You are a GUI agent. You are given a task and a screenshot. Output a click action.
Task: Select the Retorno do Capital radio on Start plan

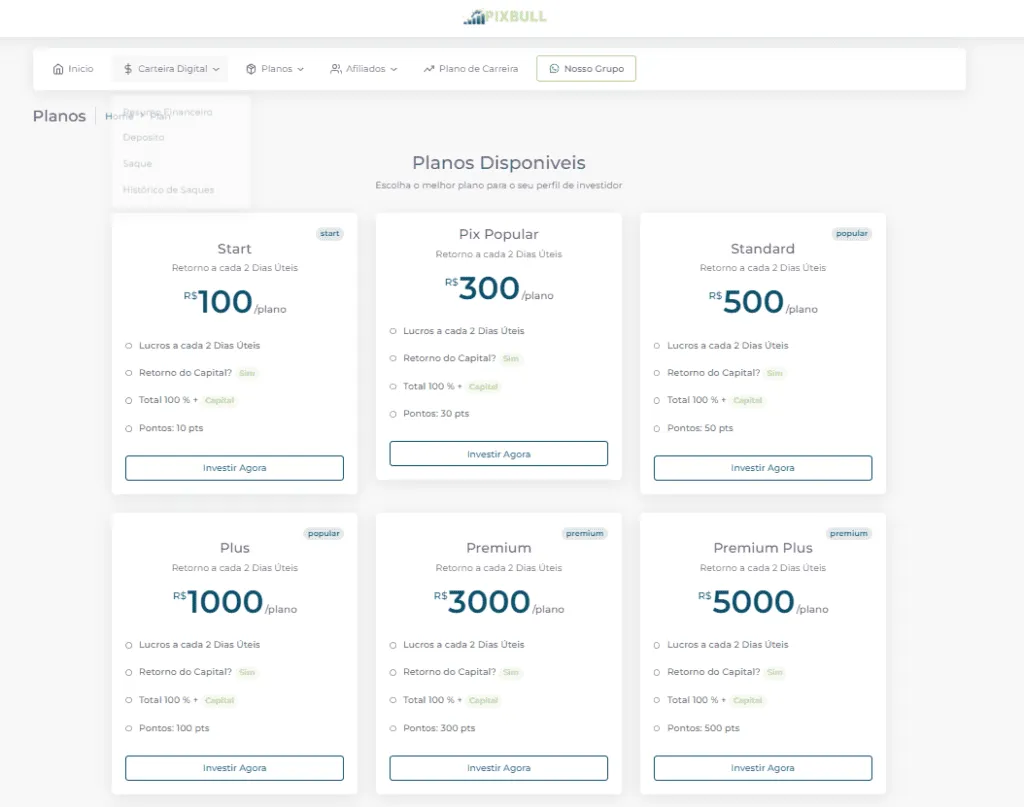tap(130, 373)
